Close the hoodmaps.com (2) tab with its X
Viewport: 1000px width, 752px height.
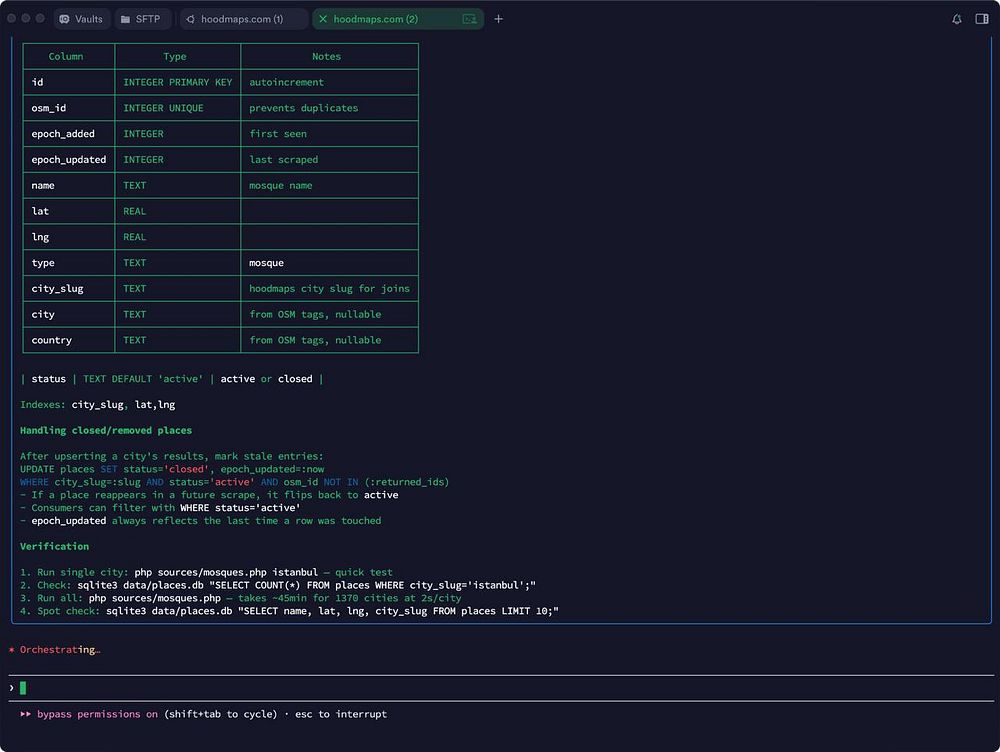pos(323,19)
